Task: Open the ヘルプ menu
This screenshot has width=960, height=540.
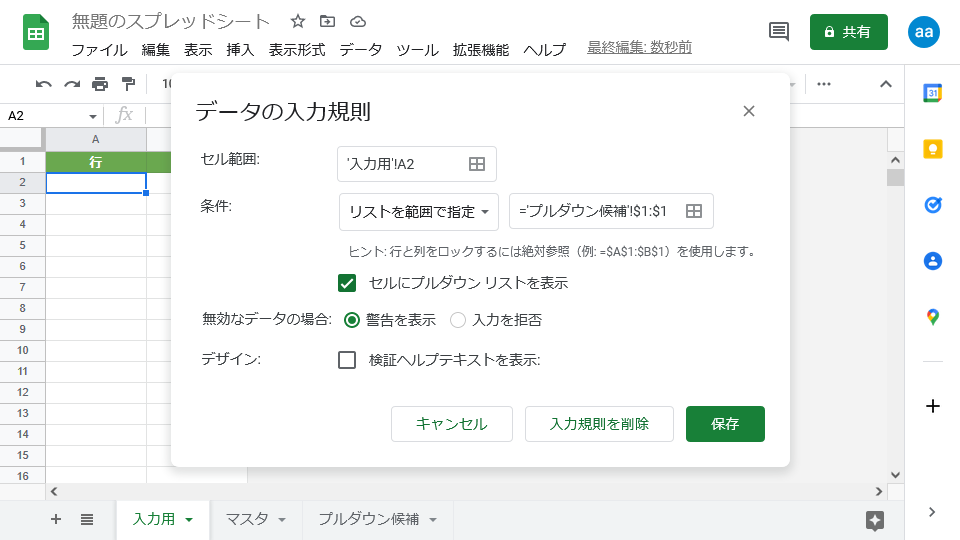Action: (x=544, y=50)
